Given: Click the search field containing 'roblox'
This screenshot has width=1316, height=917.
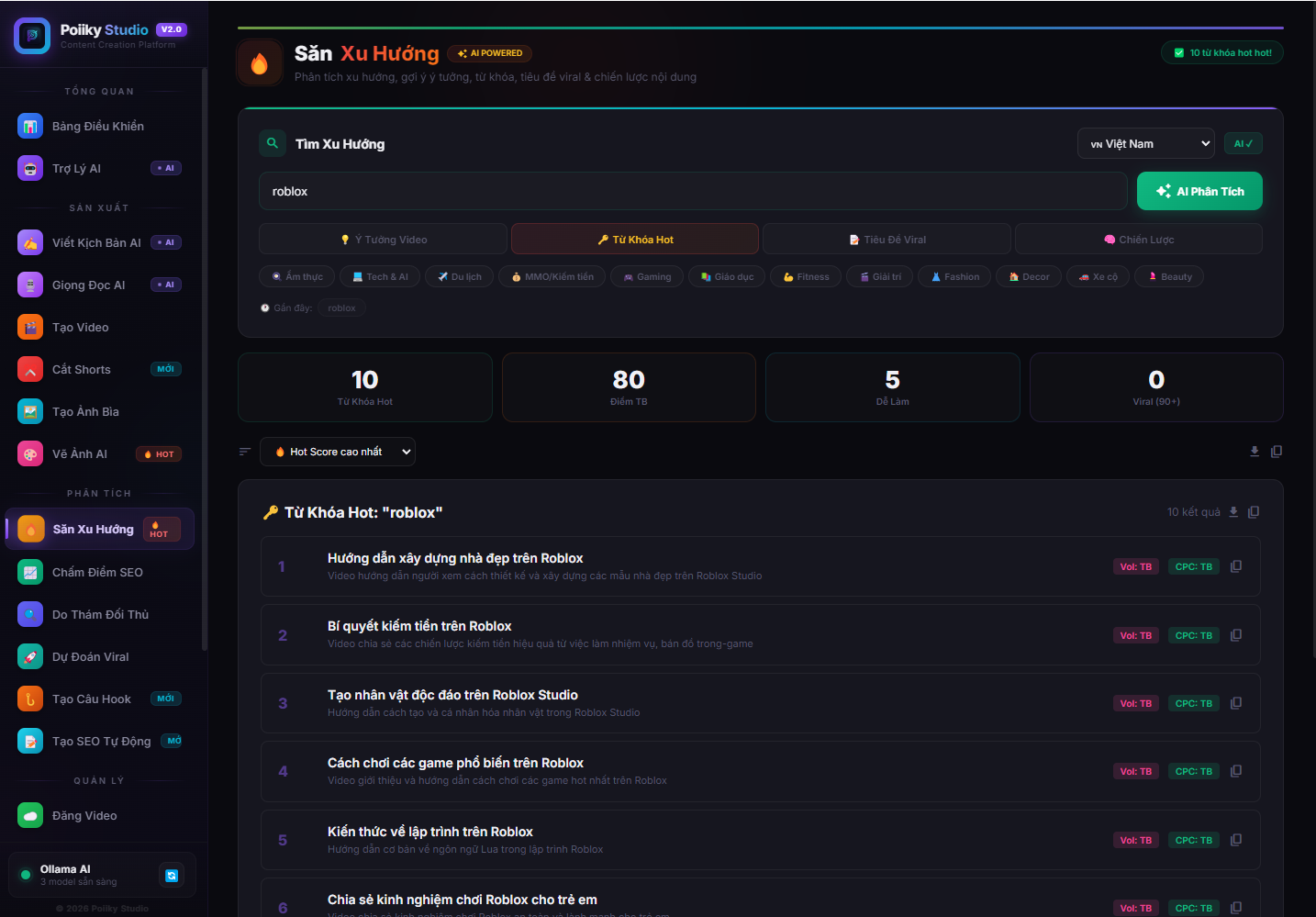Looking at the screenshot, I should pos(692,192).
